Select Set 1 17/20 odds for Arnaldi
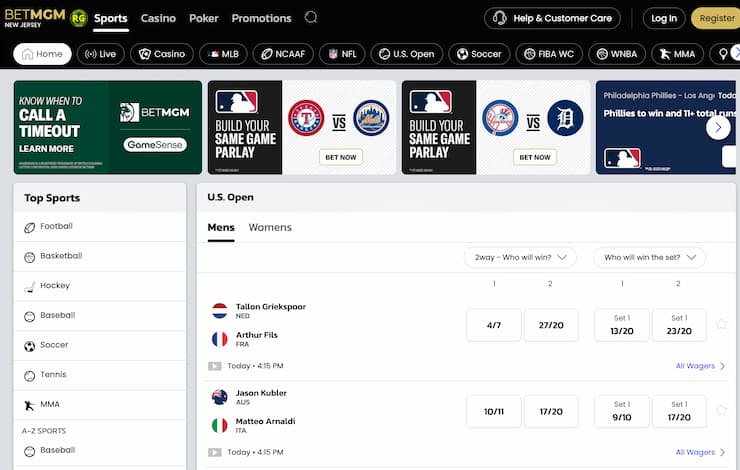This screenshot has width=740, height=470. coord(679,411)
